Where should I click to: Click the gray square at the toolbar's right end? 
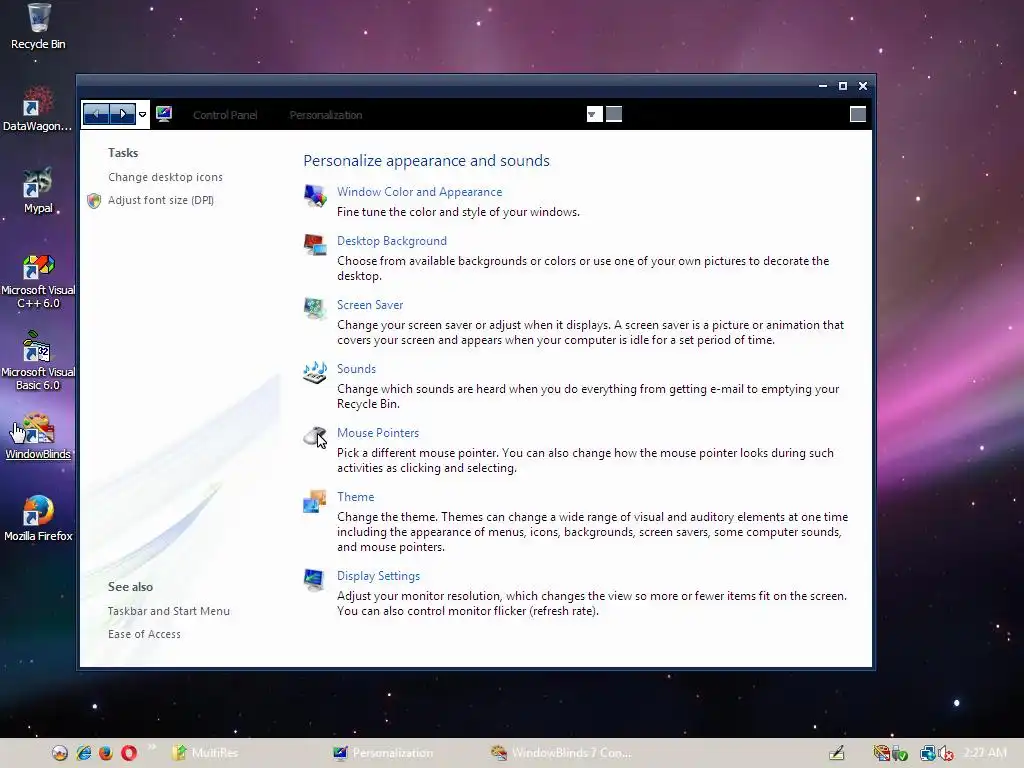[x=857, y=114]
